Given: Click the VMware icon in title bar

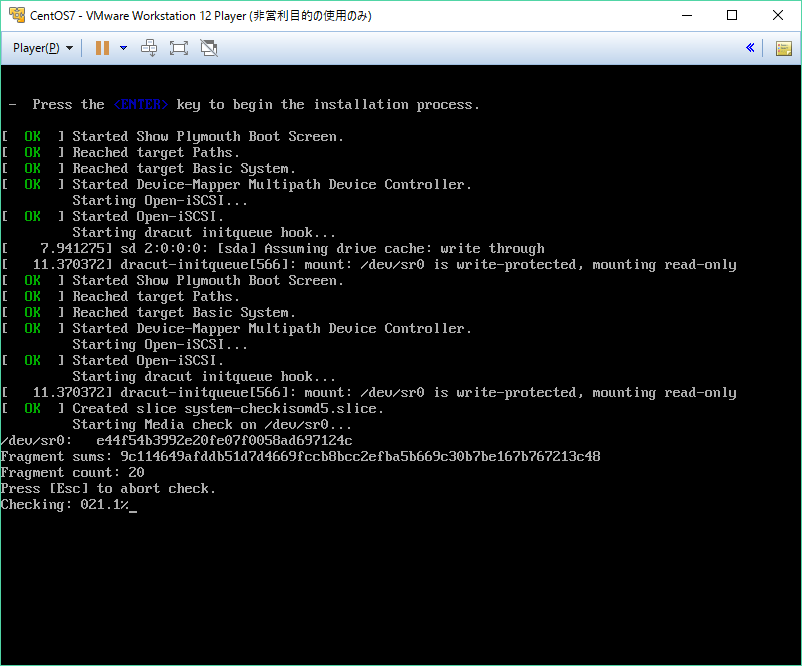Looking at the screenshot, I should 17,15.
